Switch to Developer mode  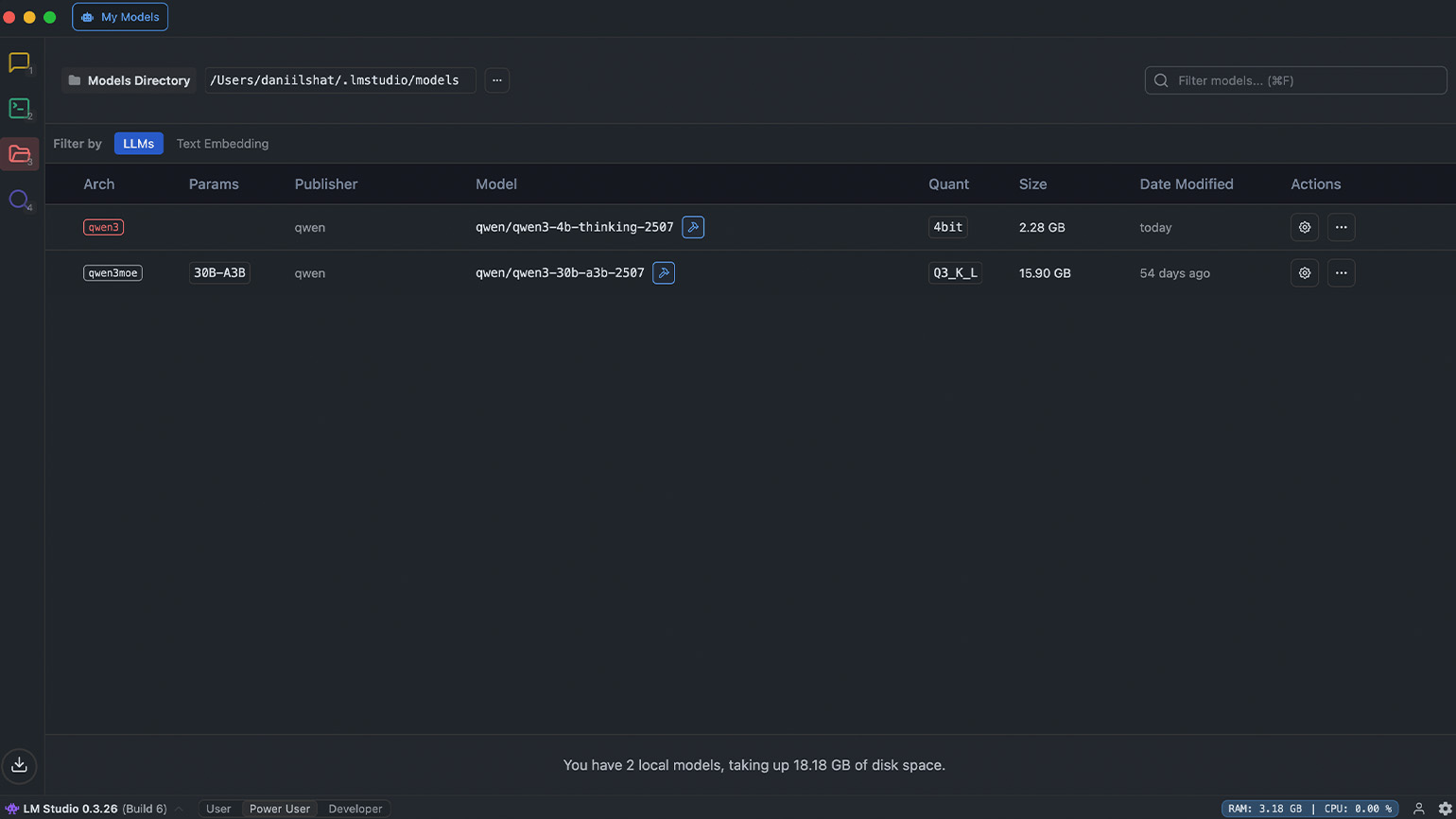pyautogui.click(x=355, y=809)
